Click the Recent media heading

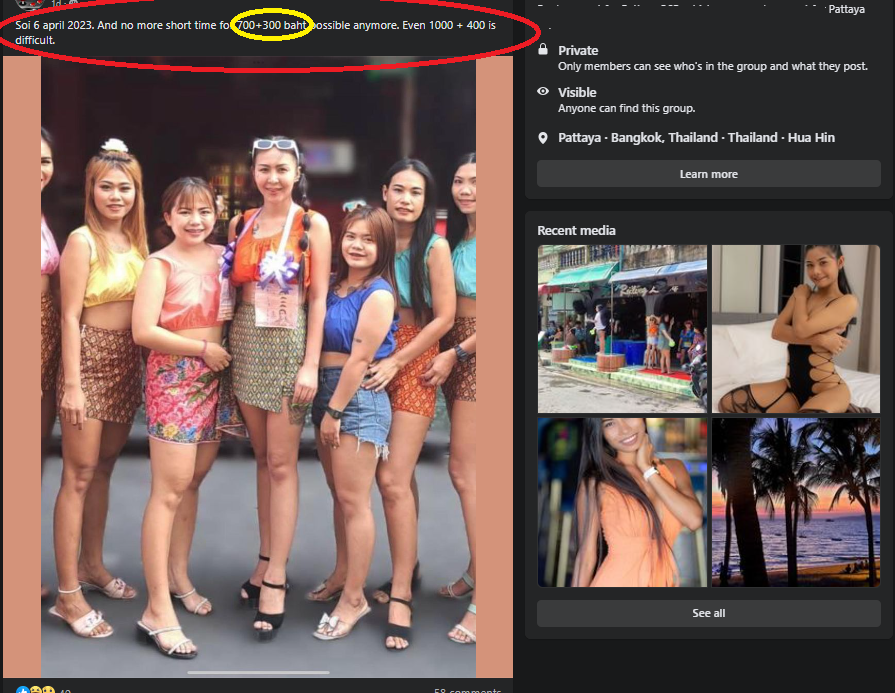tap(576, 231)
